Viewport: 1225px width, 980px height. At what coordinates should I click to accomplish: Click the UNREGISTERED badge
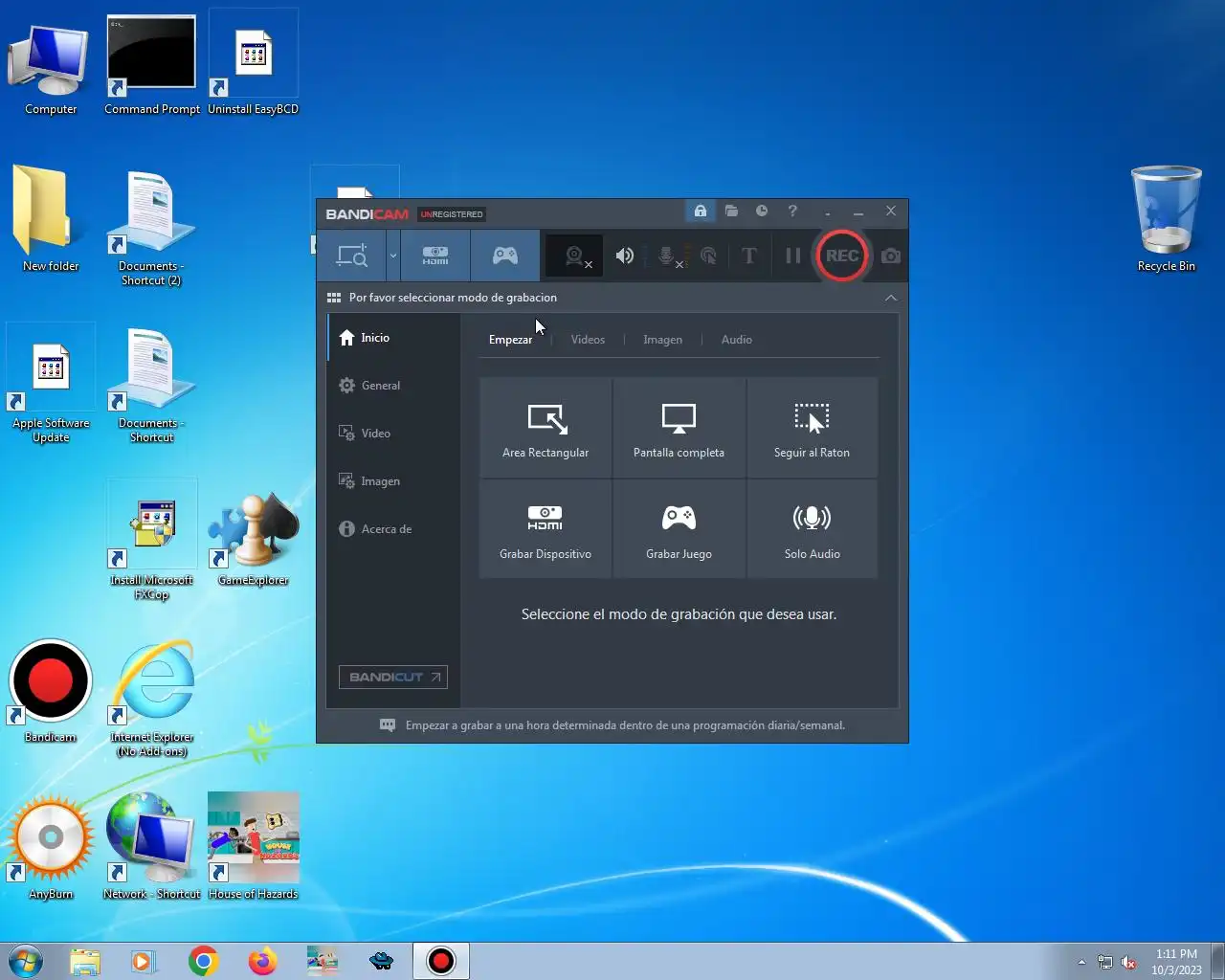(x=452, y=214)
